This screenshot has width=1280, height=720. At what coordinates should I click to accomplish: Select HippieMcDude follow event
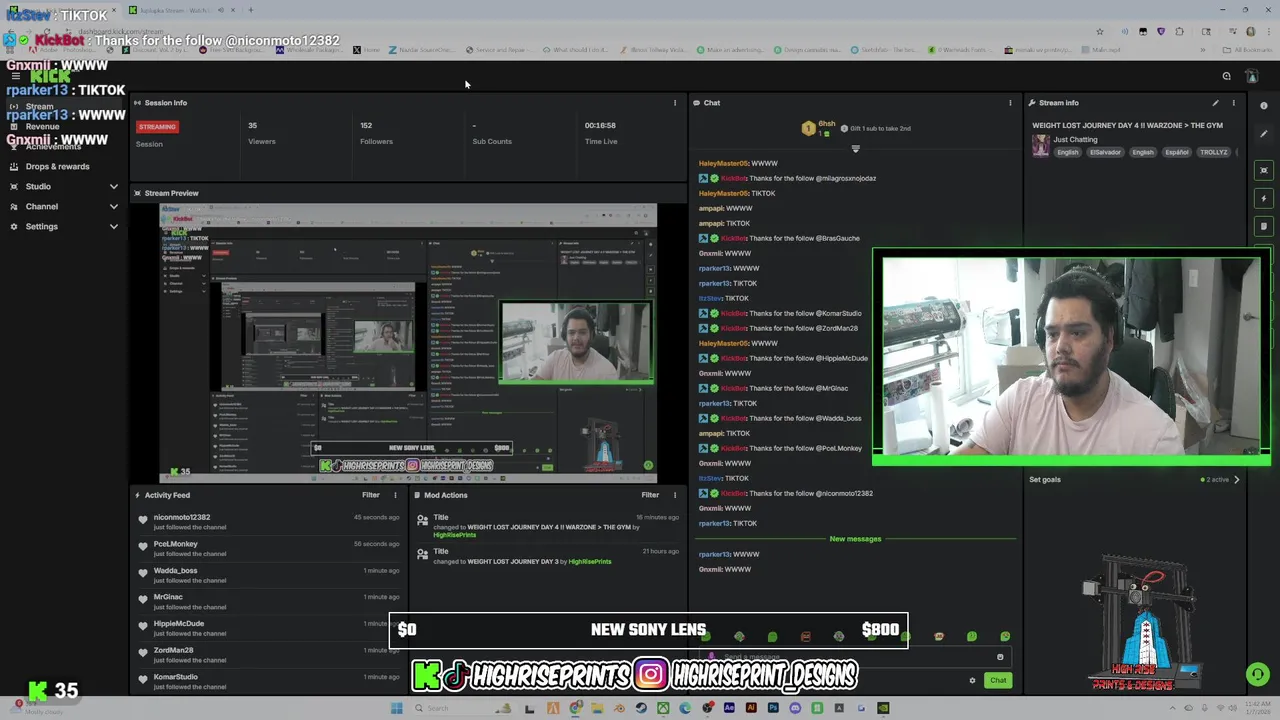click(x=270, y=628)
